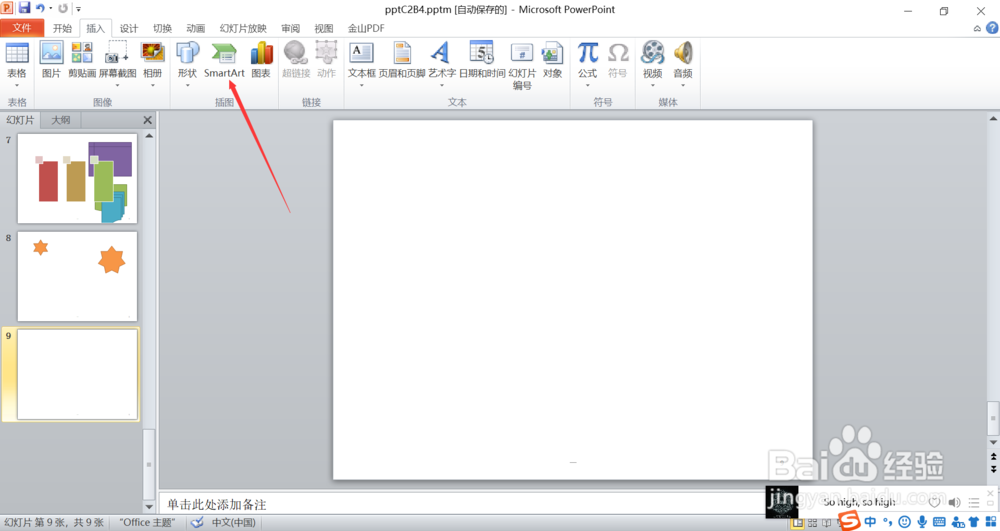Open the 剪贴画 clip art tool
Viewport: 1000px width, 531px height.
(x=82, y=60)
